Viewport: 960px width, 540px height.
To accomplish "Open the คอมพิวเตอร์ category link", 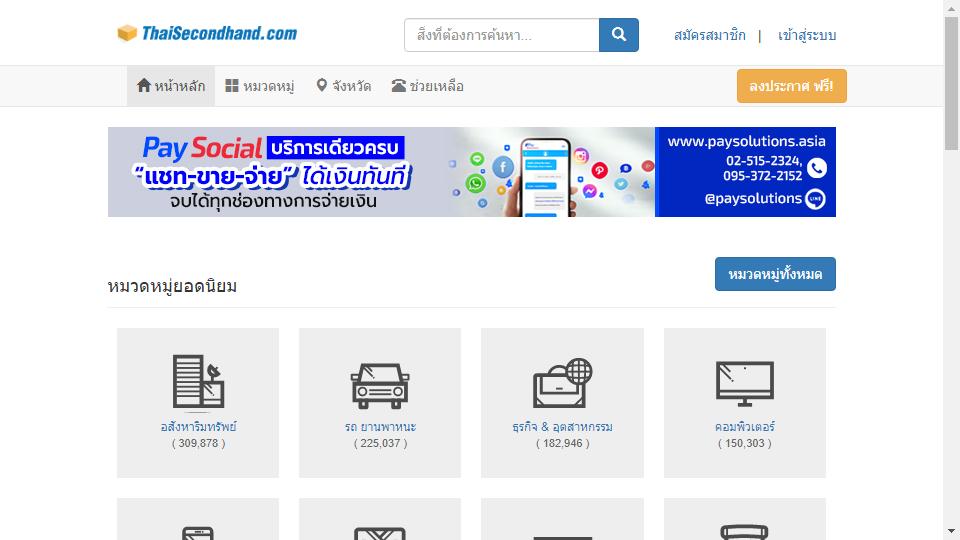I will 744,427.
